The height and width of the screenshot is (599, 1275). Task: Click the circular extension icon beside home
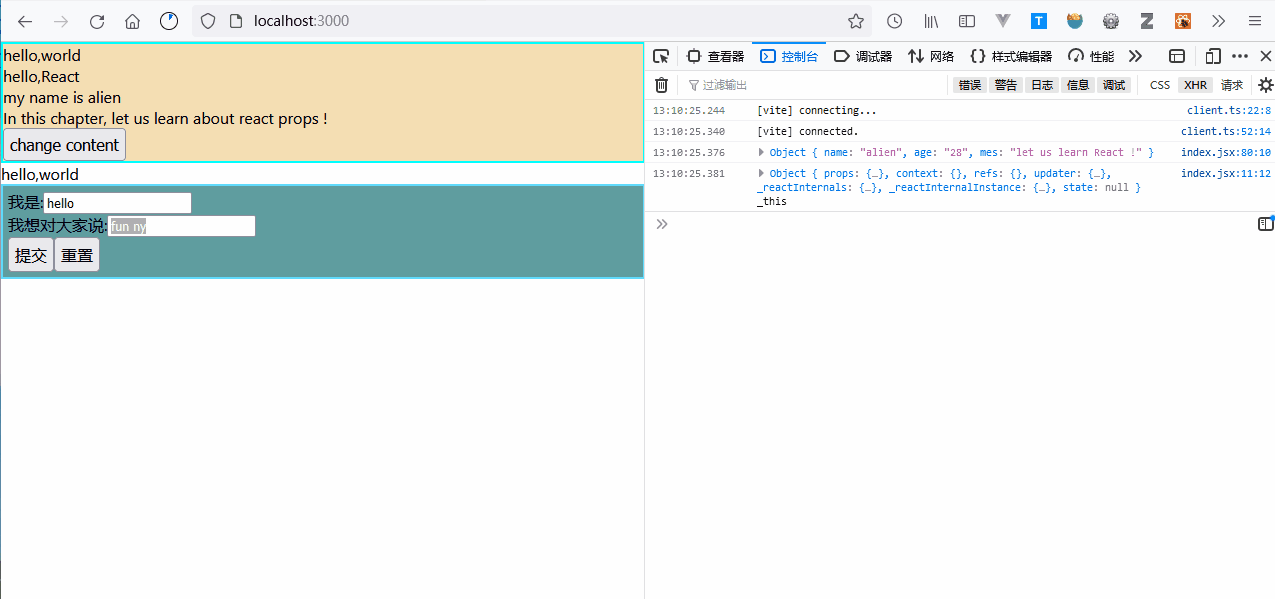pos(169,20)
